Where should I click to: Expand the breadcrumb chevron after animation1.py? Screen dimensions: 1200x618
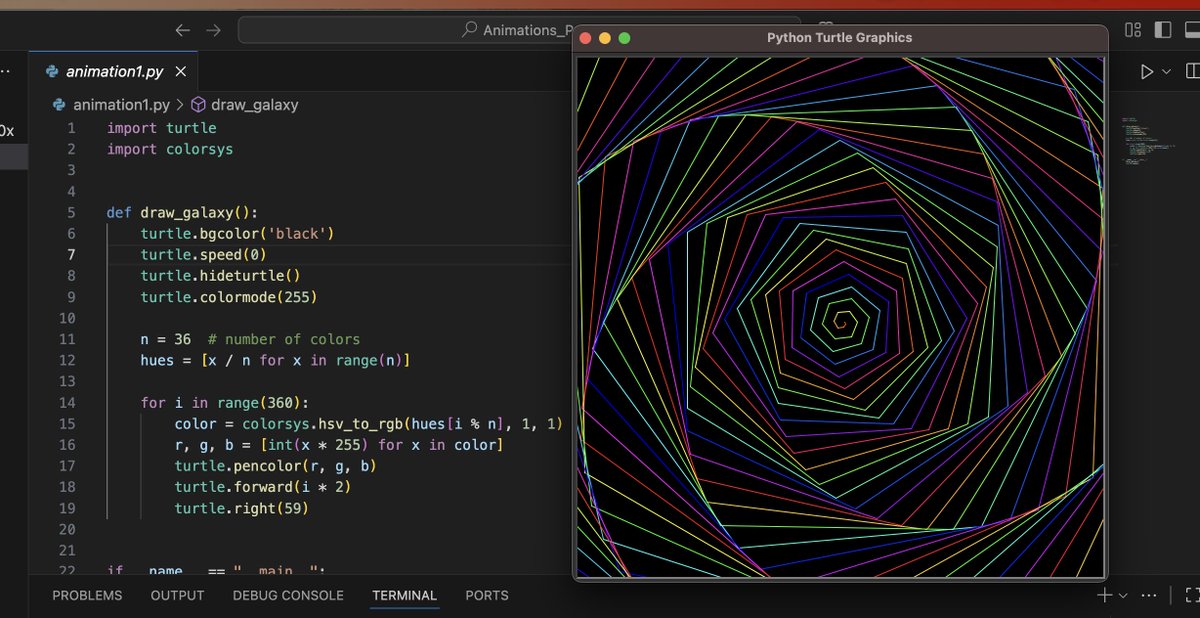pos(180,104)
